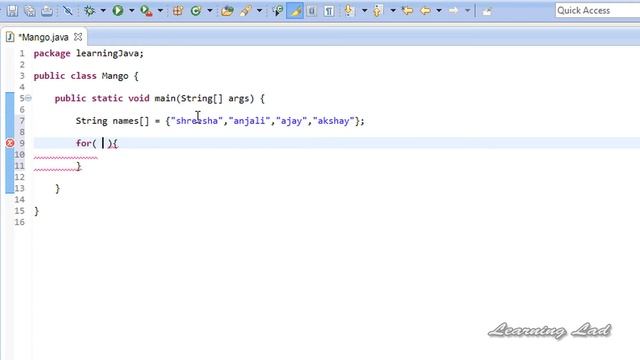The height and width of the screenshot is (360, 640).
Task: Toggle Mark Occurrences highlighter icon
Action: pyautogui.click(x=295, y=11)
